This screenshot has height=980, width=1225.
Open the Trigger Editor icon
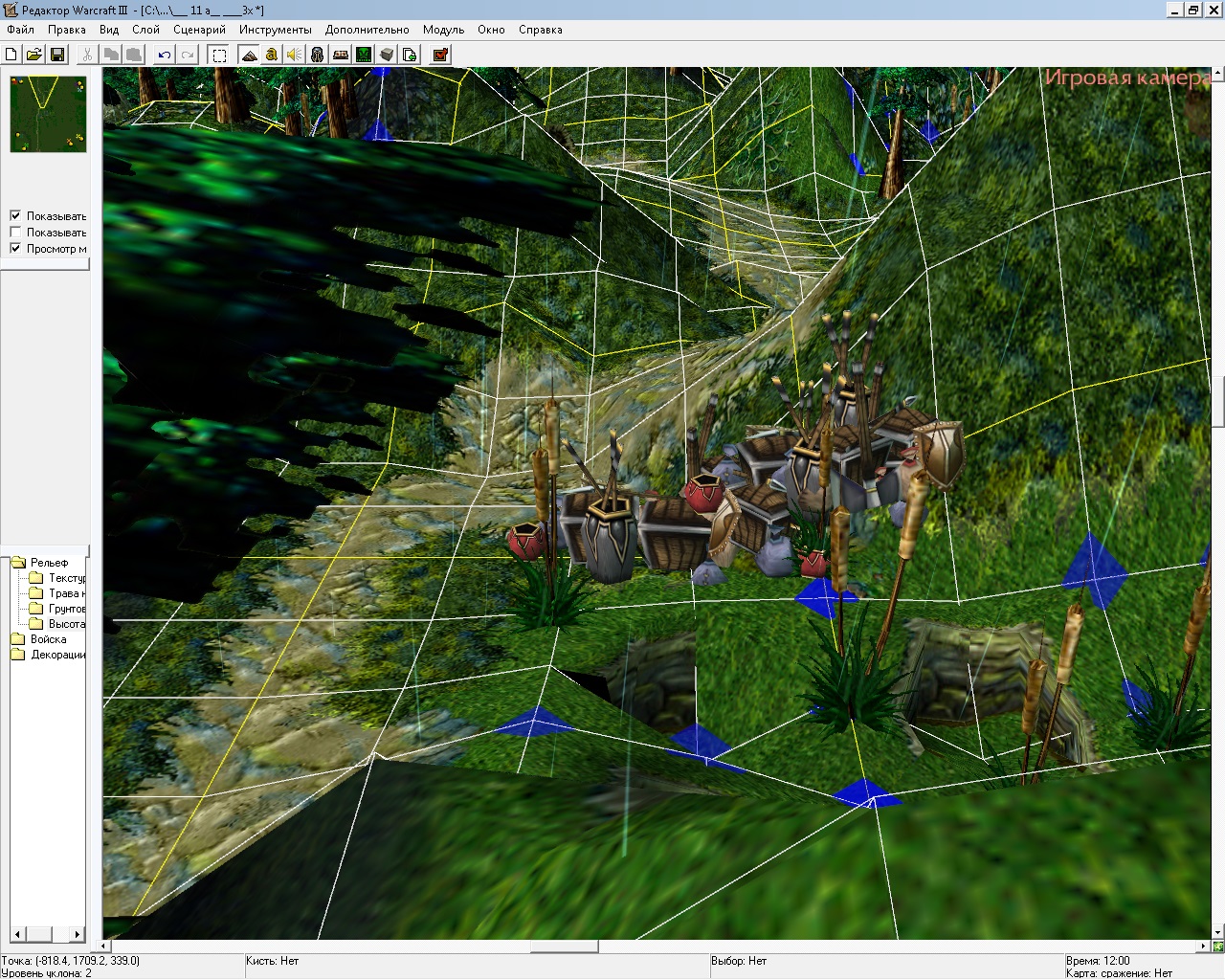(272, 55)
